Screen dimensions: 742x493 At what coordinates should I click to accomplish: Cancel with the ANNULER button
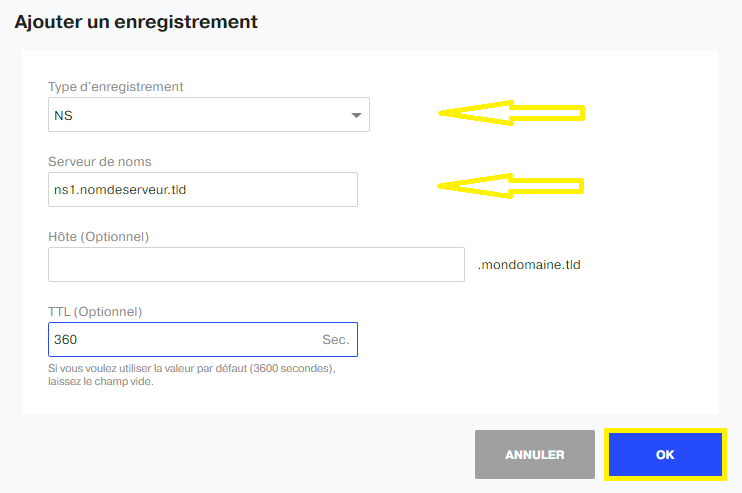[535, 454]
